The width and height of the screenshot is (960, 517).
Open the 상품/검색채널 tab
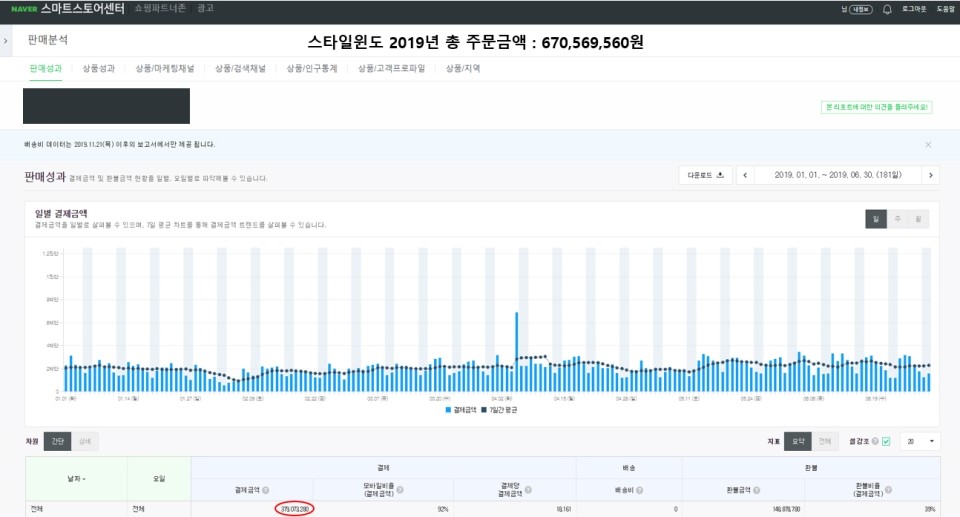(240, 69)
